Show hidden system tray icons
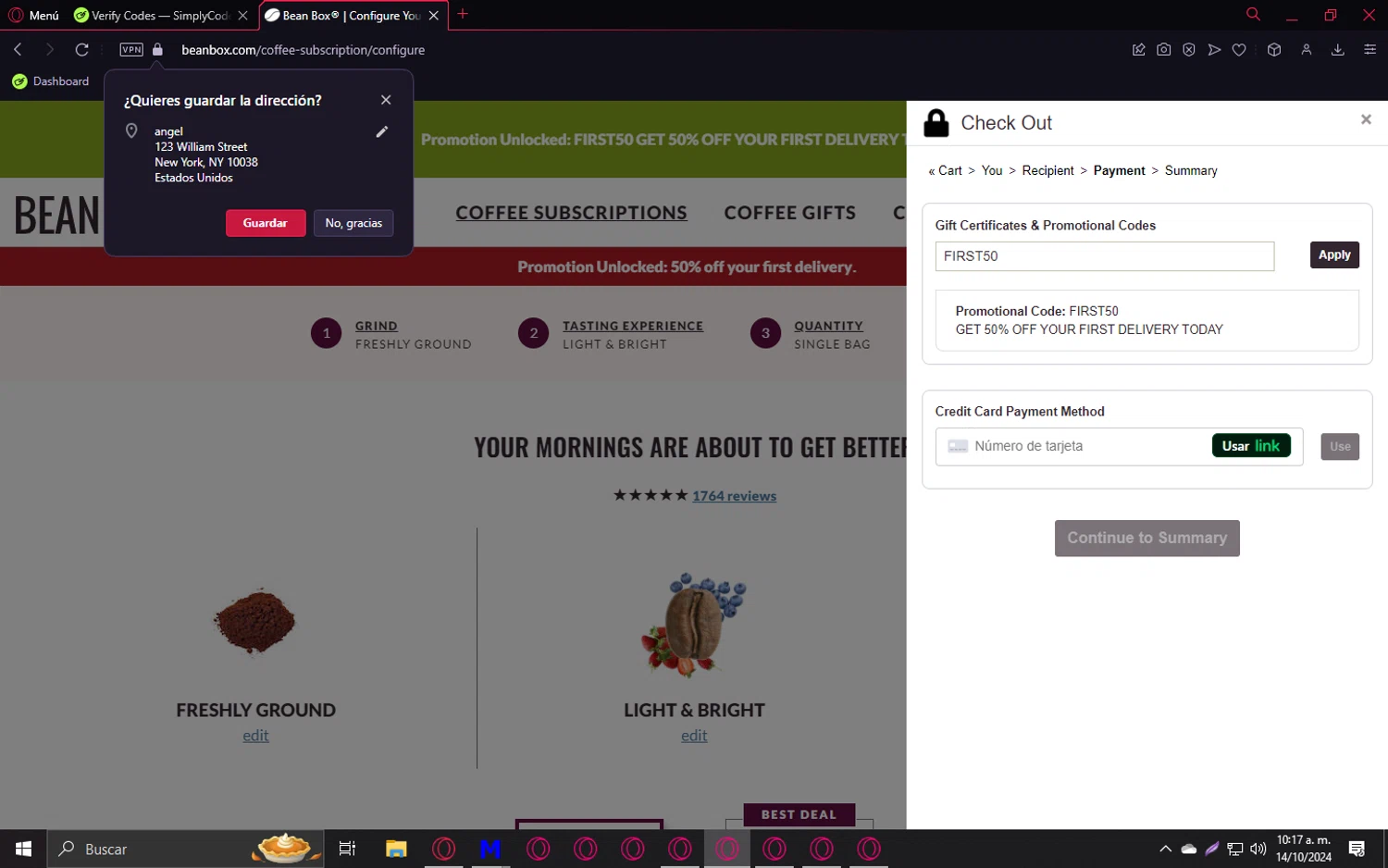The width and height of the screenshot is (1388, 868). point(1165,849)
